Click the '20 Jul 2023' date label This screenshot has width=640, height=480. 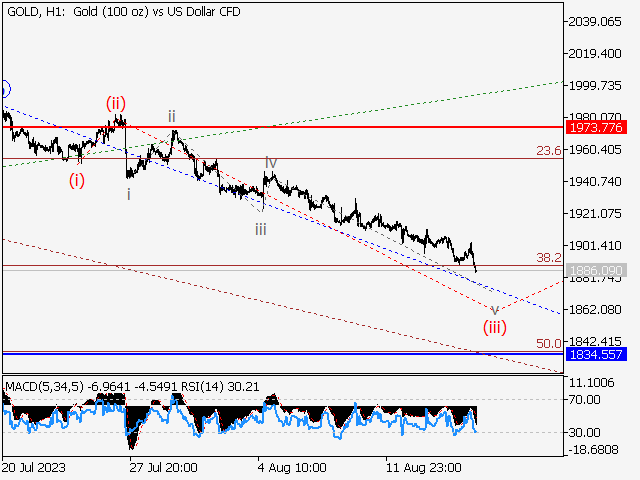(x=34, y=468)
